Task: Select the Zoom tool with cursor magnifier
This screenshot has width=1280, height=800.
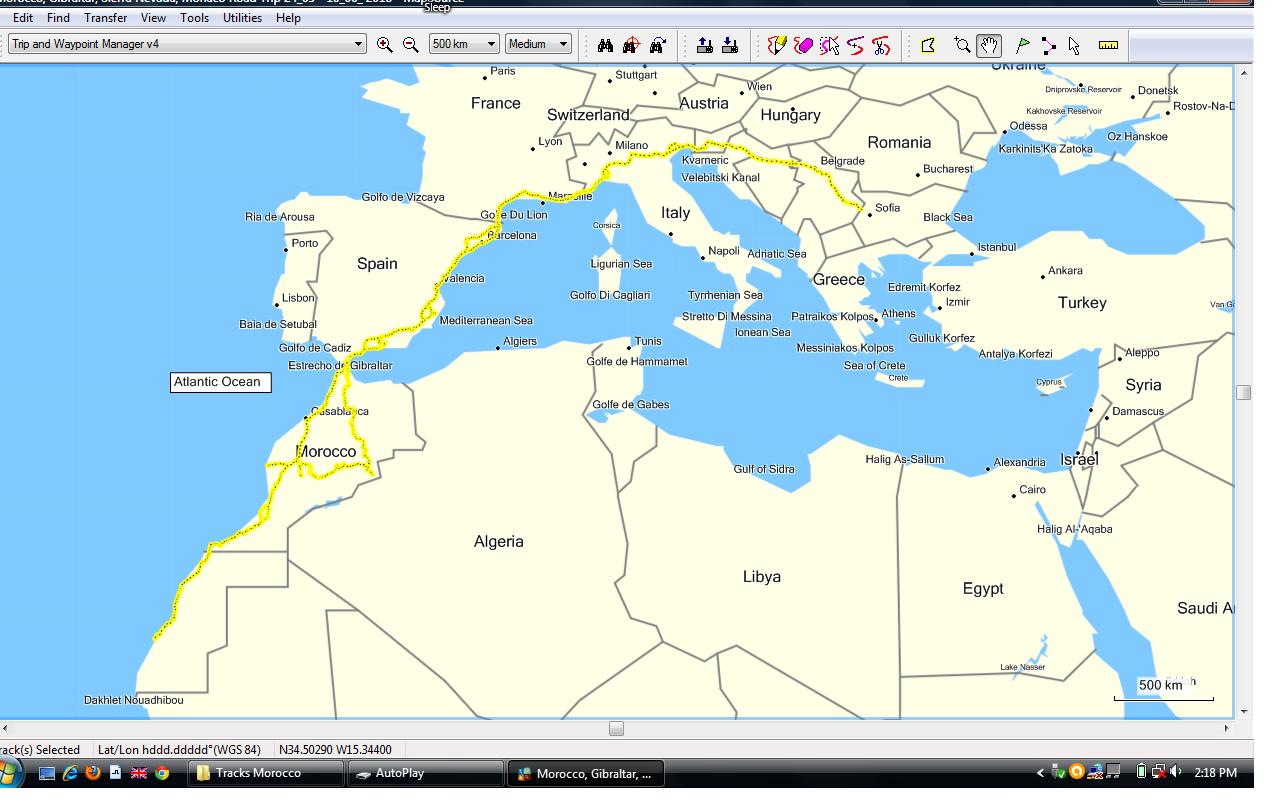Action: tap(962, 45)
